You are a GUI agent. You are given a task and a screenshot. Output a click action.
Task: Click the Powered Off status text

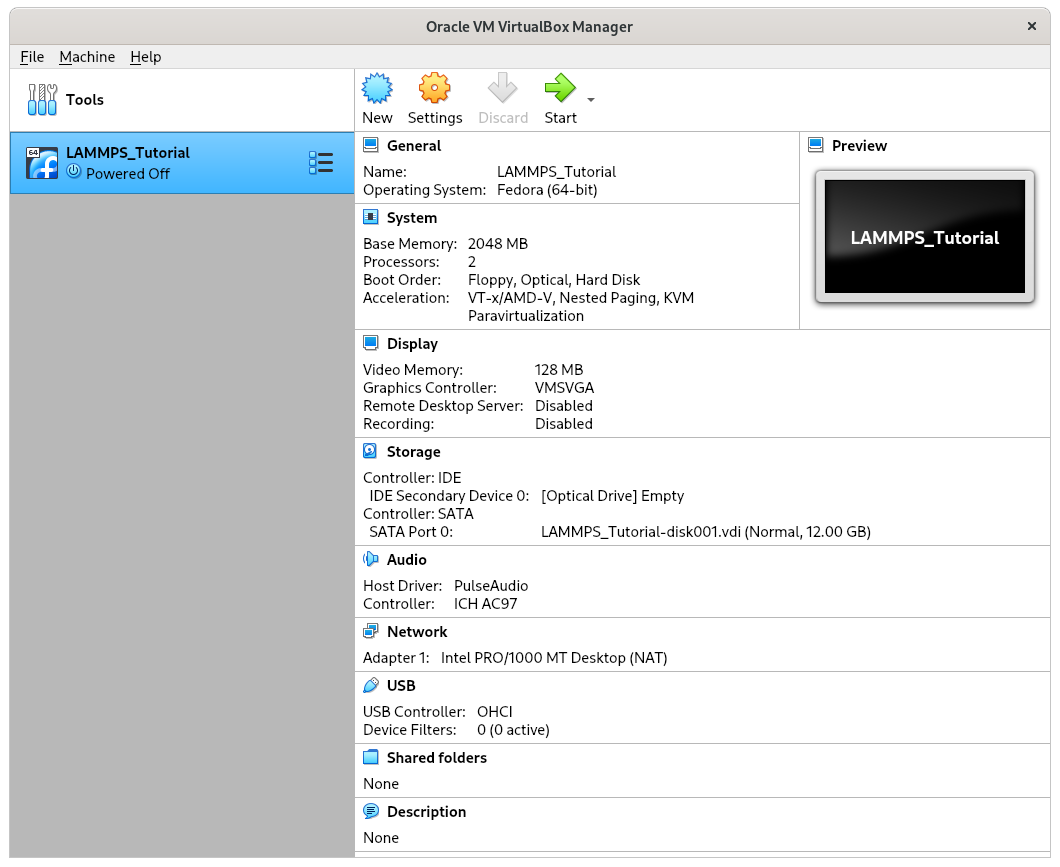click(128, 174)
